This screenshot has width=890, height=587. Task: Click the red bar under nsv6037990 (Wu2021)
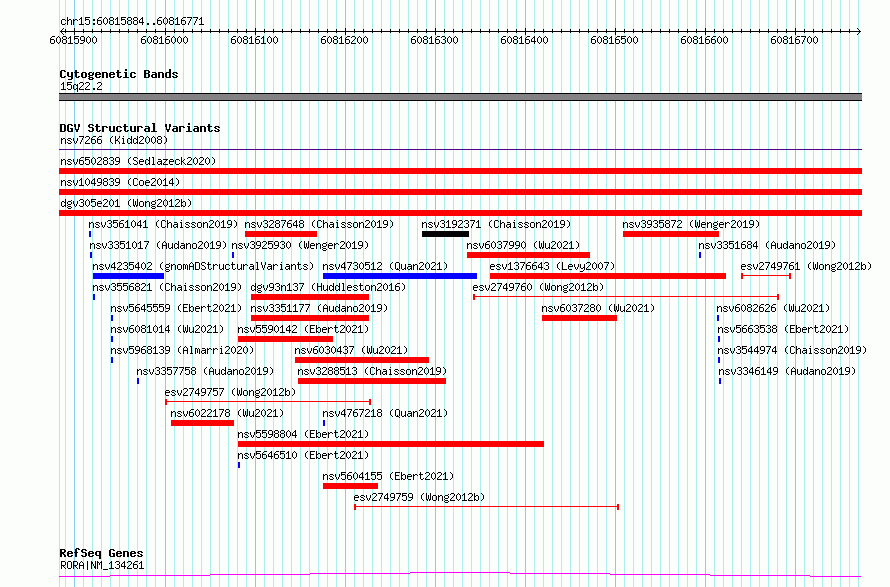click(528, 255)
